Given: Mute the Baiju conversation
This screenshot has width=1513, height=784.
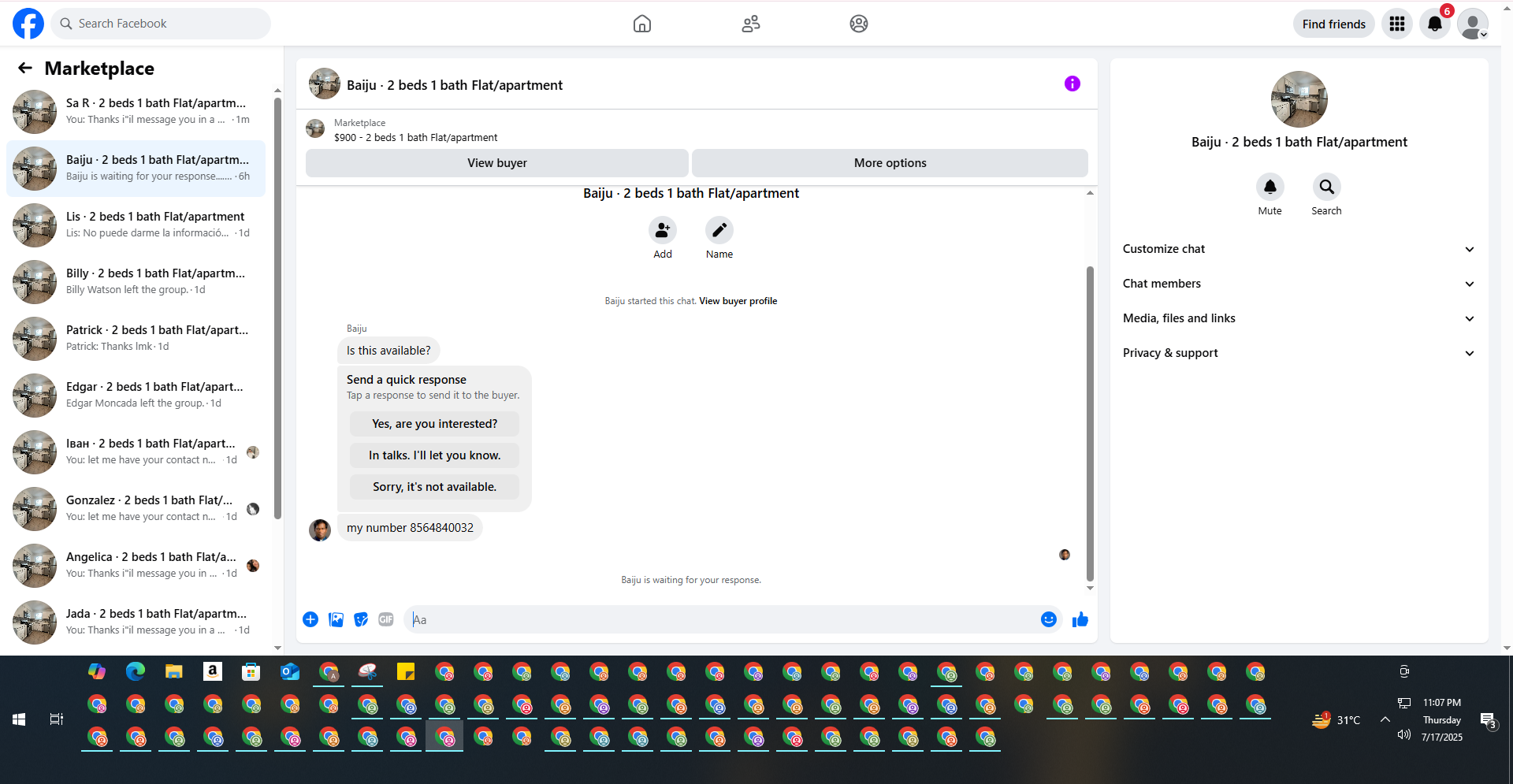Looking at the screenshot, I should [1270, 187].
